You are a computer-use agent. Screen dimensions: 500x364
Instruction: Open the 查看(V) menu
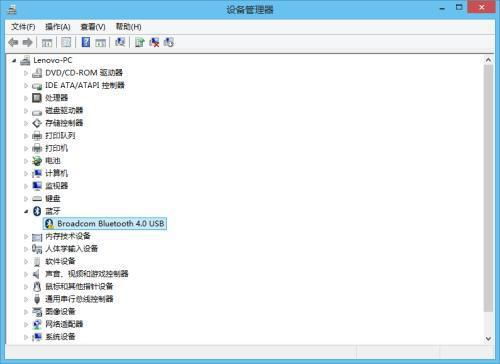[x=93, y=27]
